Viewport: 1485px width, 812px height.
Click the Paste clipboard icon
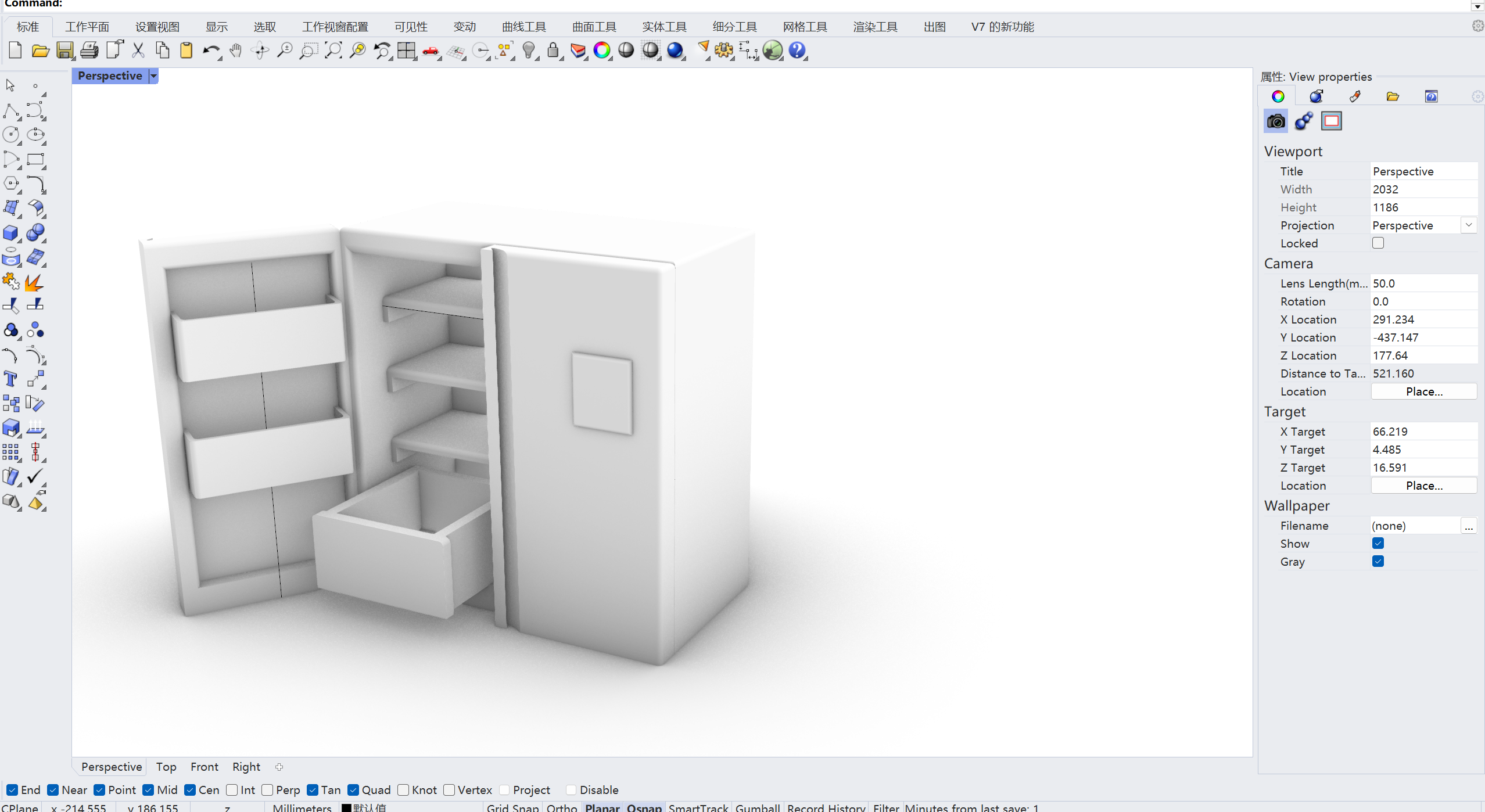pos(186,51)
